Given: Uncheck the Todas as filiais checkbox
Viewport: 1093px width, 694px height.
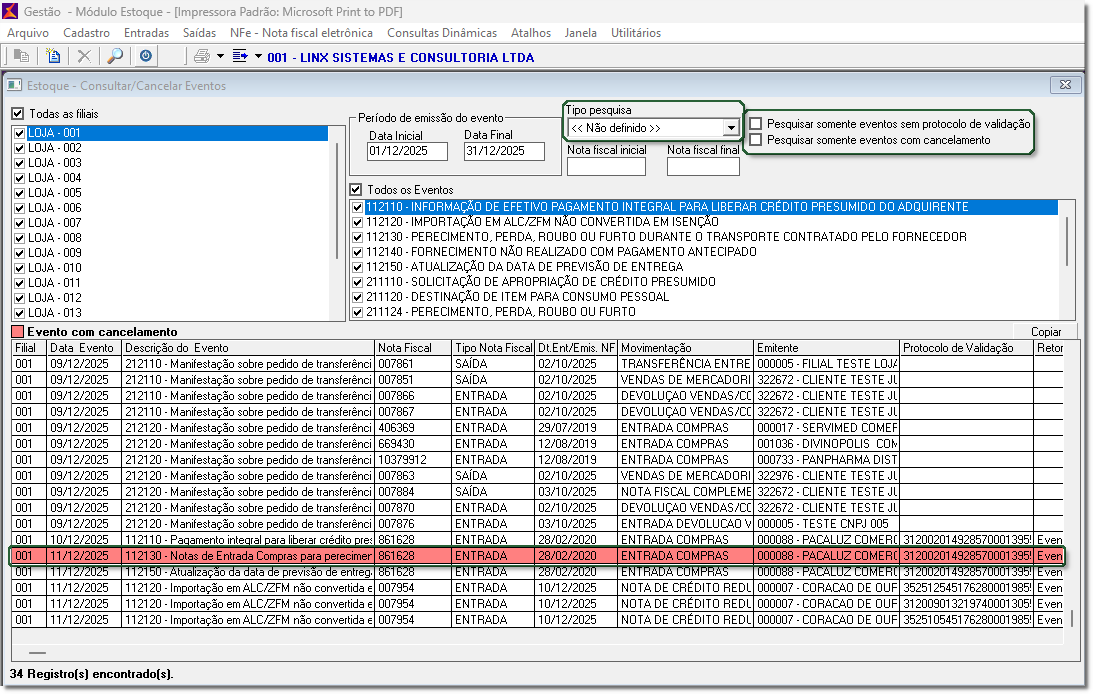Looking at the screenshot, I should point(17,114).
